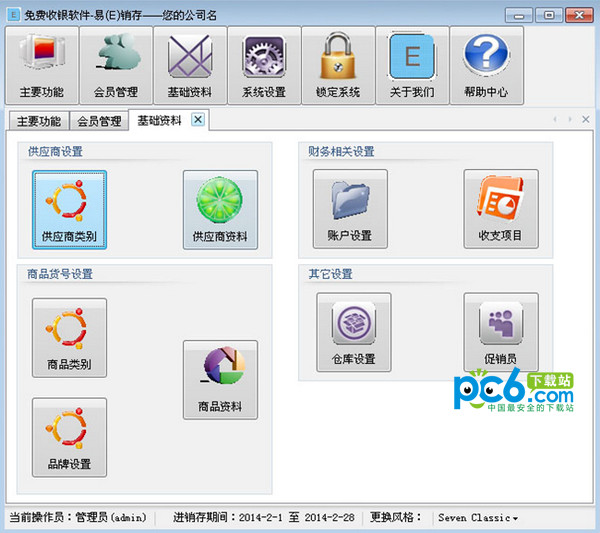The height and width of the screenshot is (533, 600).
Task: Open 会员管理 toolbar icon
Action: tap(116, 65)
